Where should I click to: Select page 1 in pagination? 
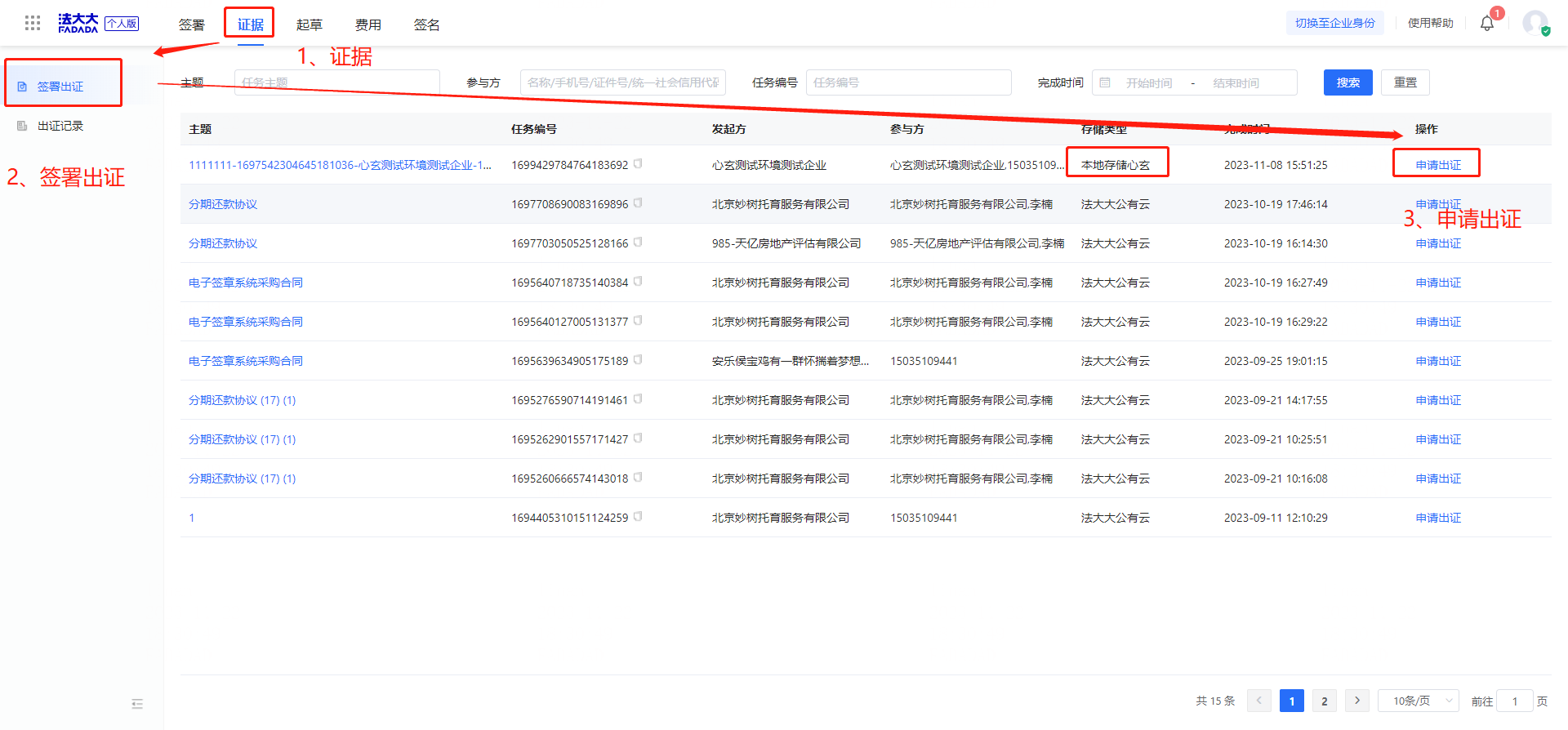click(x=1292, y=701)
